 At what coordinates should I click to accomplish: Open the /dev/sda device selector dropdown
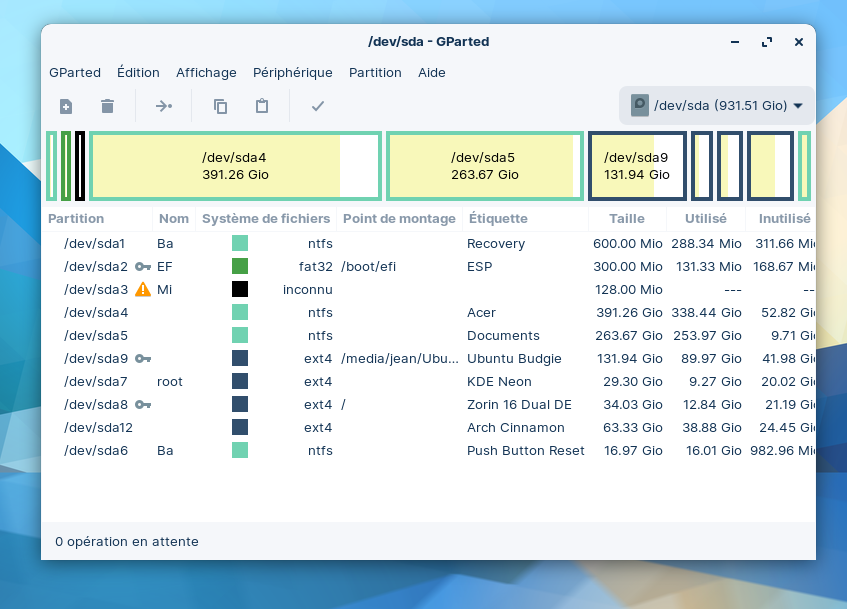(x=716, y=105)
